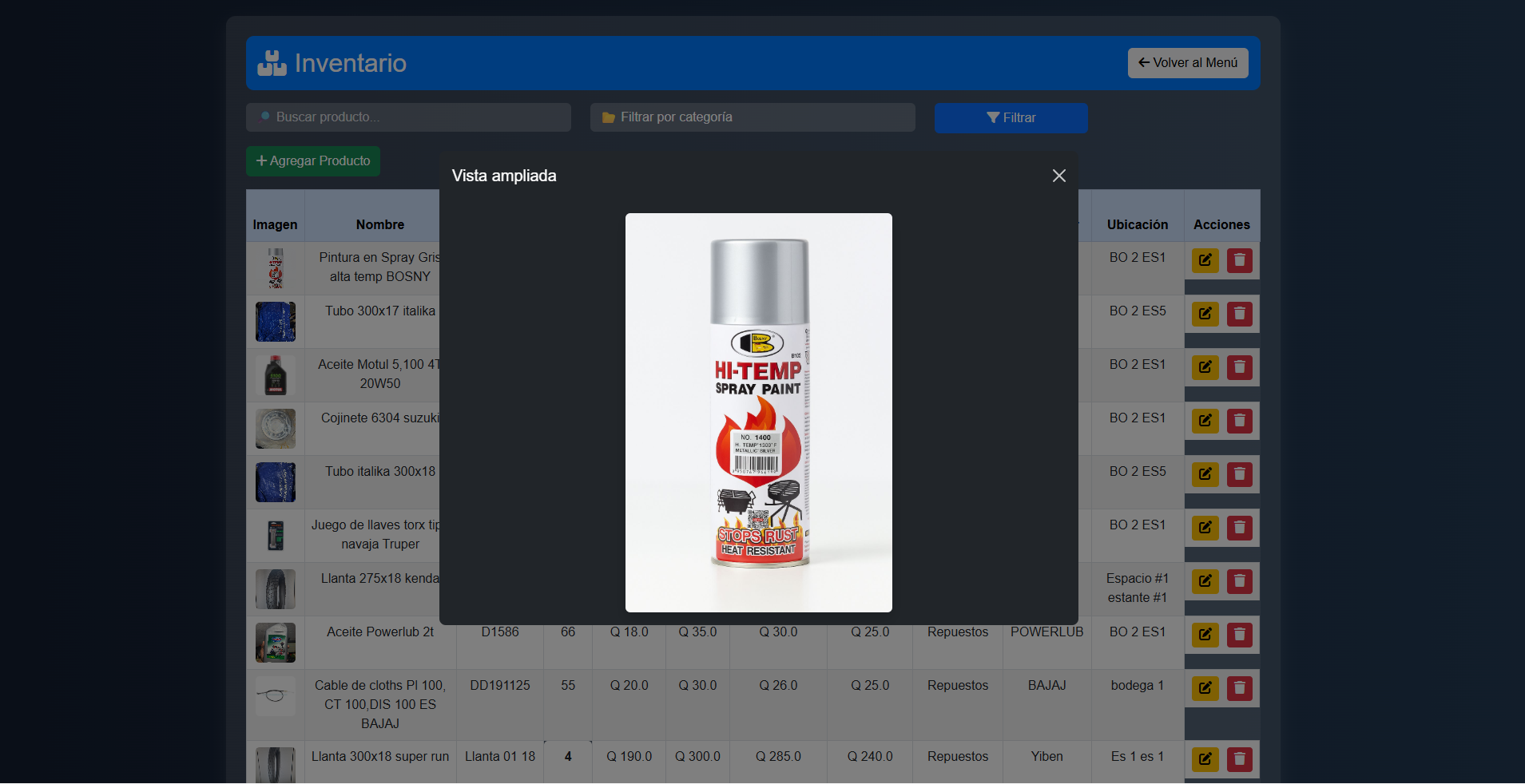Edit the Cojinete 6304 suzuki row
Screen dimensions: 1525x784
(1205, 421)
